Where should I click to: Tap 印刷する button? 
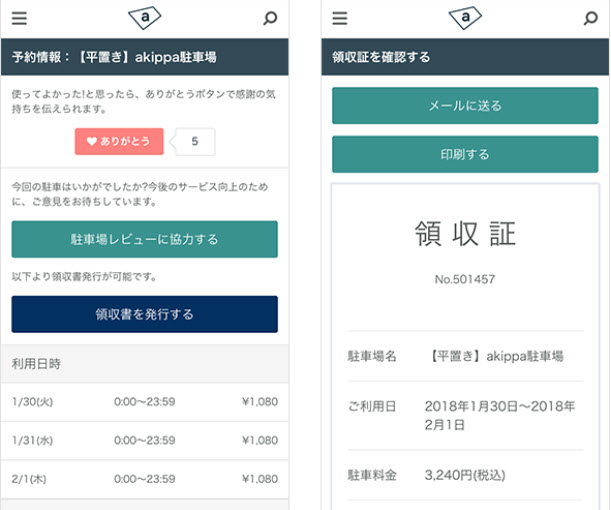pyautogui.click(x=465, y=154)
